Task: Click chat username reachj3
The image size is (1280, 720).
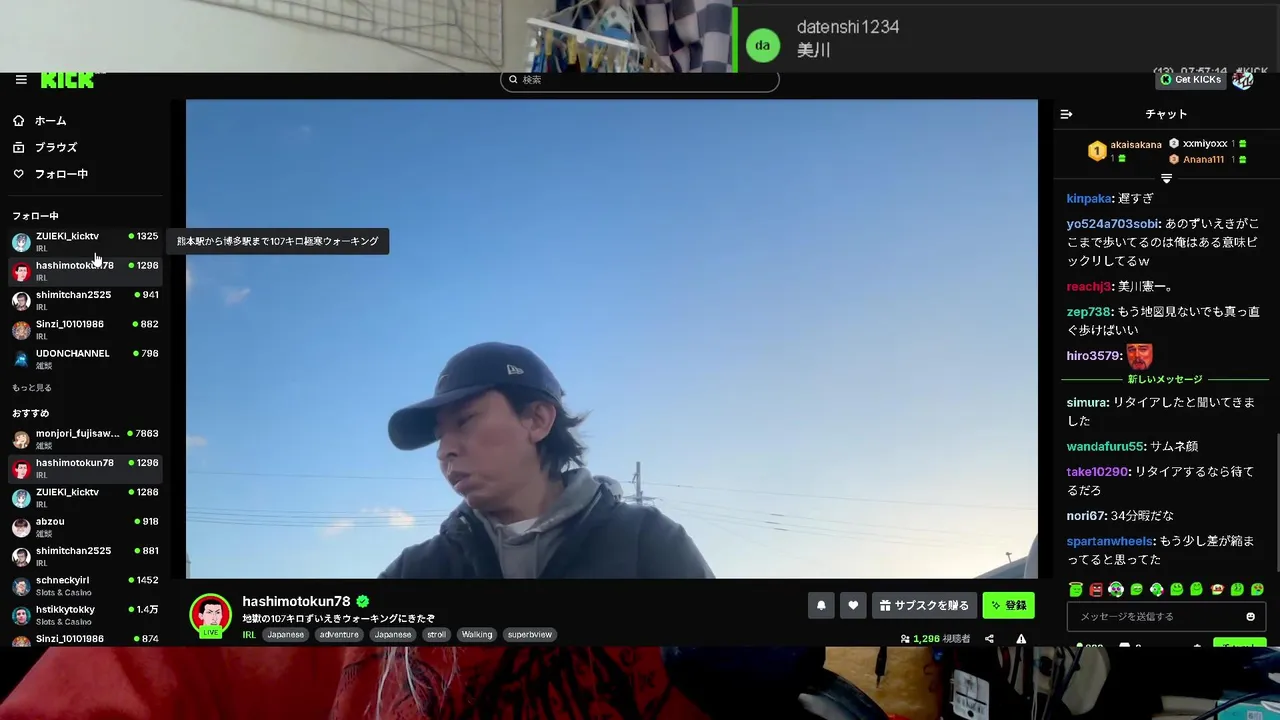Action: [1089, 286]
